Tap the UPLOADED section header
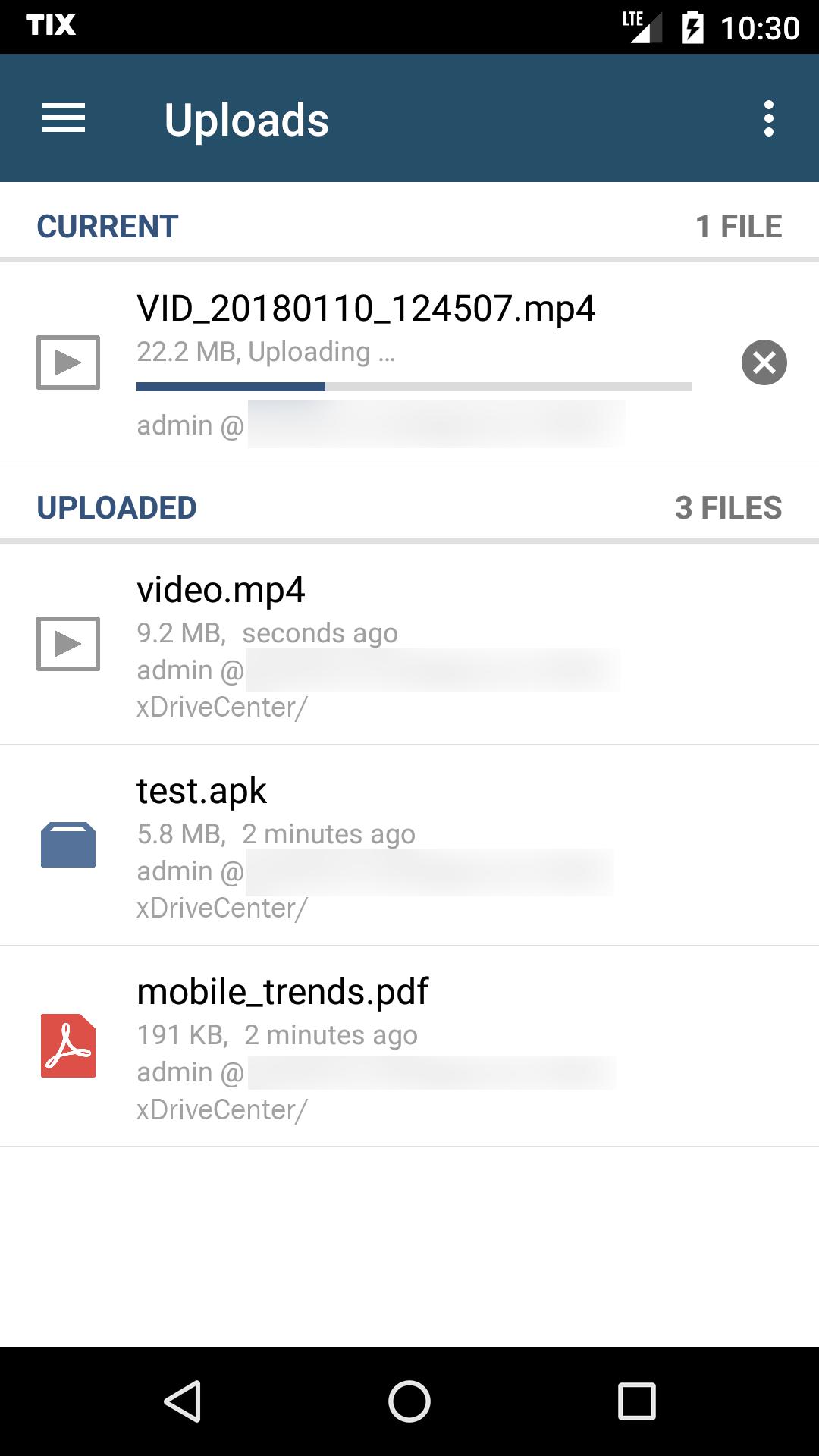819x1456 pixels. [117, 508]
